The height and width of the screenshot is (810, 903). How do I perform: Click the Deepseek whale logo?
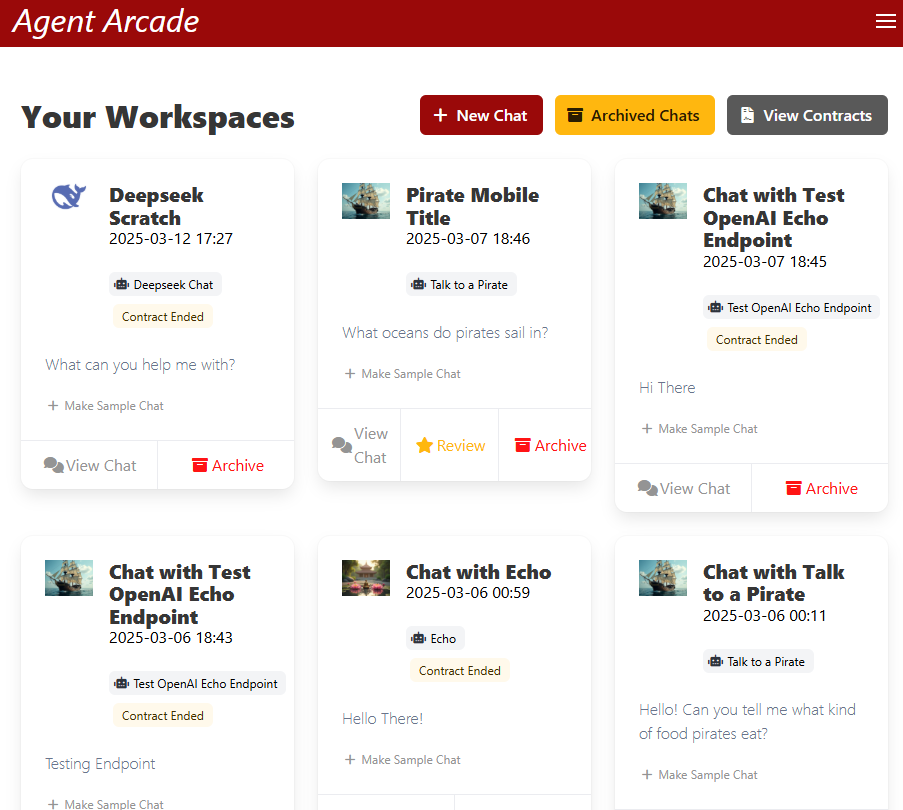click(x=67, y=197)
